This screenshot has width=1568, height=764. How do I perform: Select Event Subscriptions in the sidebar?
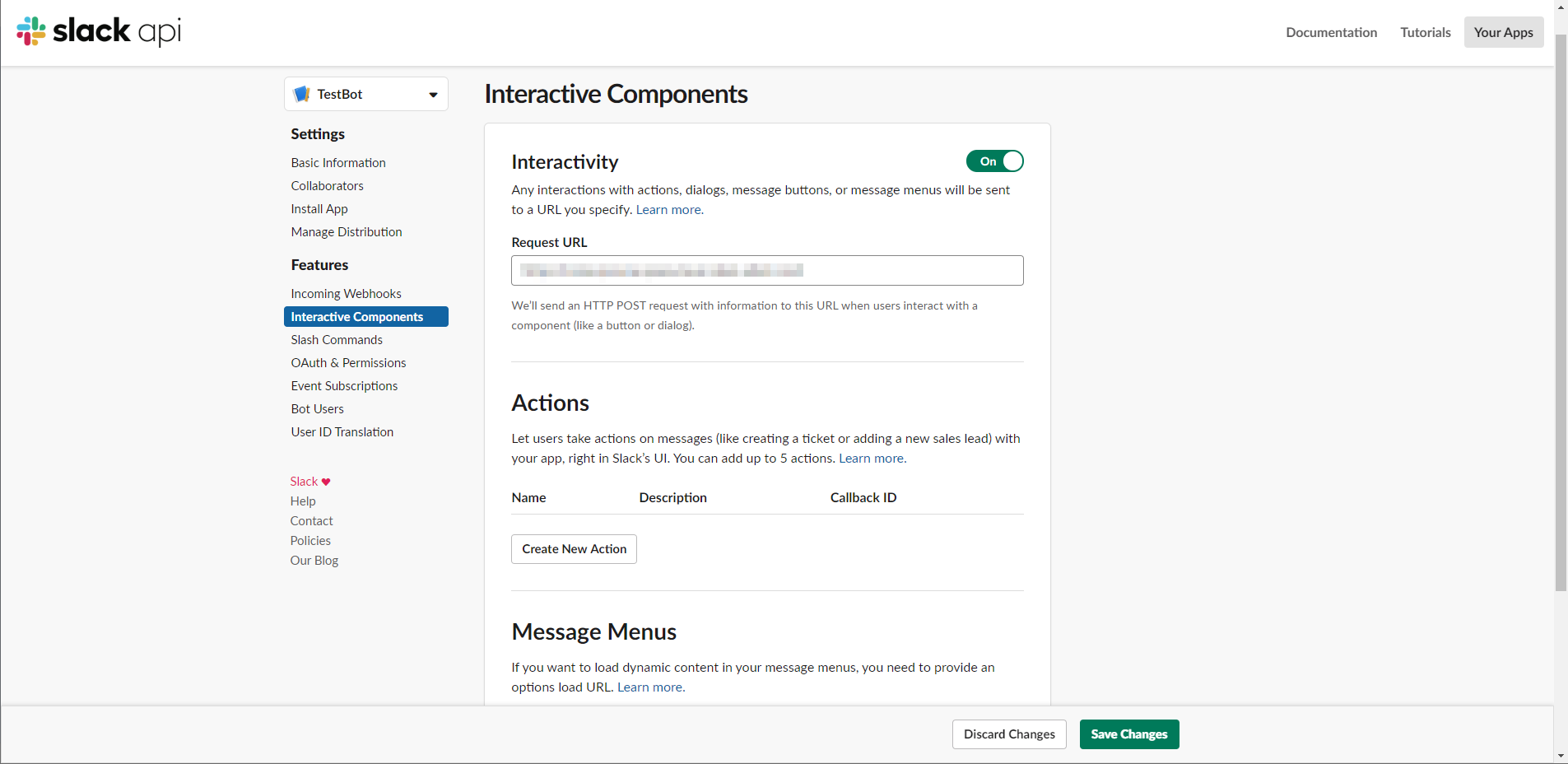(344, 386)
